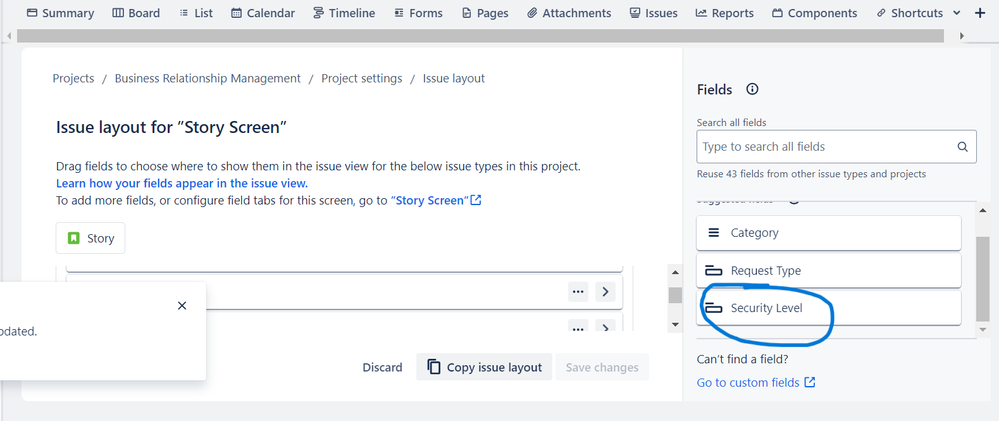Switch to the Forms tab

418,13
